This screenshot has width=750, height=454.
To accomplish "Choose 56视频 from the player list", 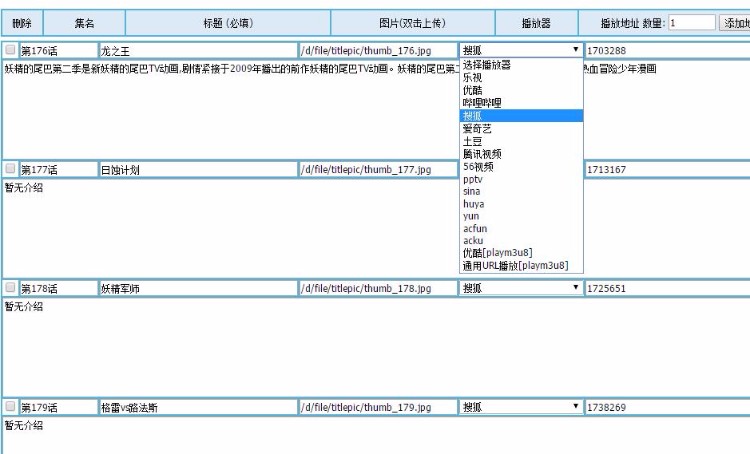I will [521, 166].
